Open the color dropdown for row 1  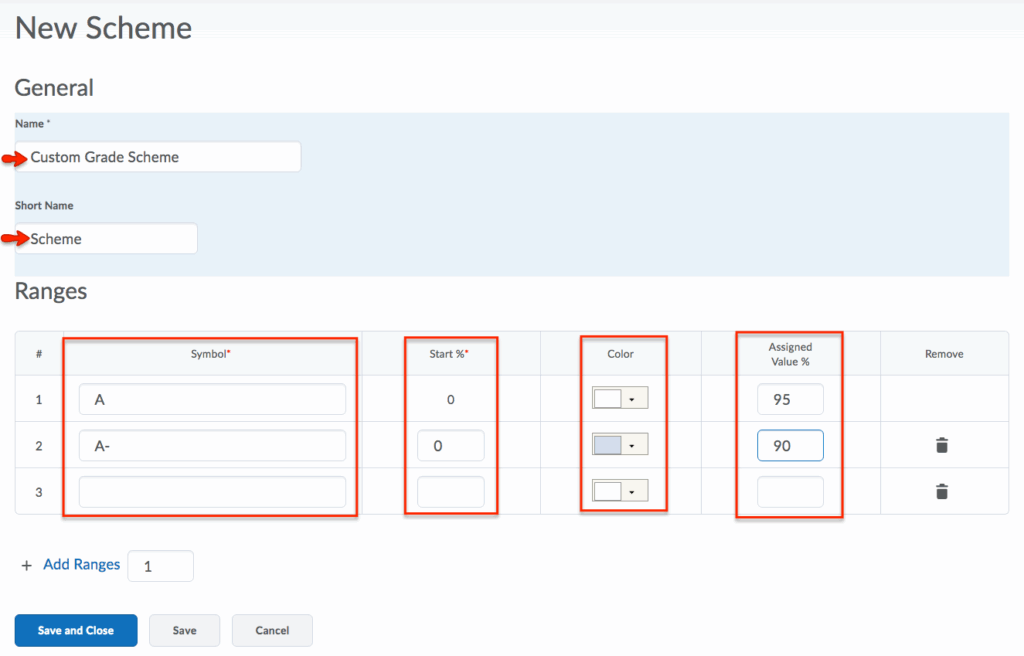[632, 399]
